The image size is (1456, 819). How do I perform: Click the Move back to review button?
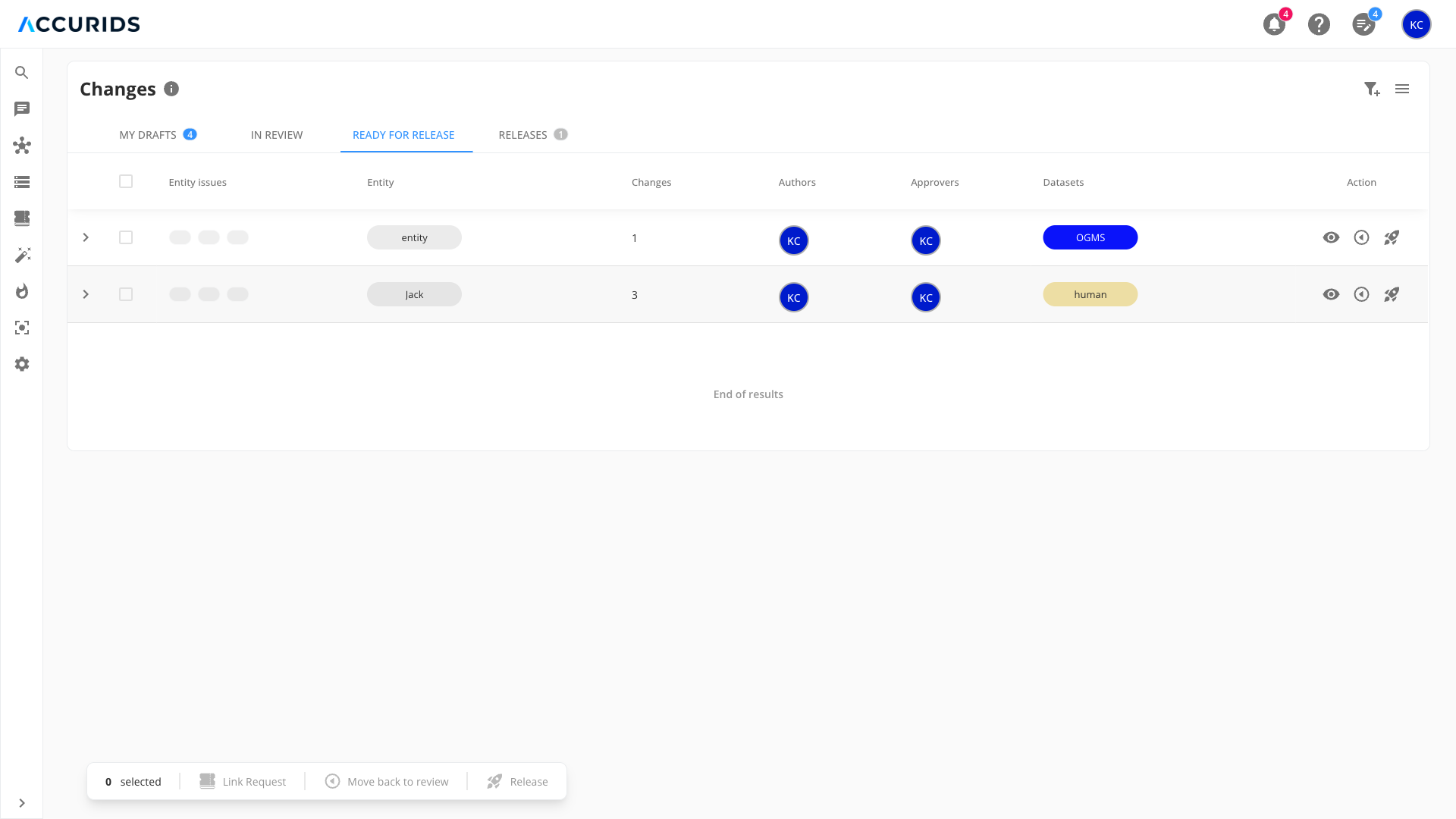(x=387, y=781)
